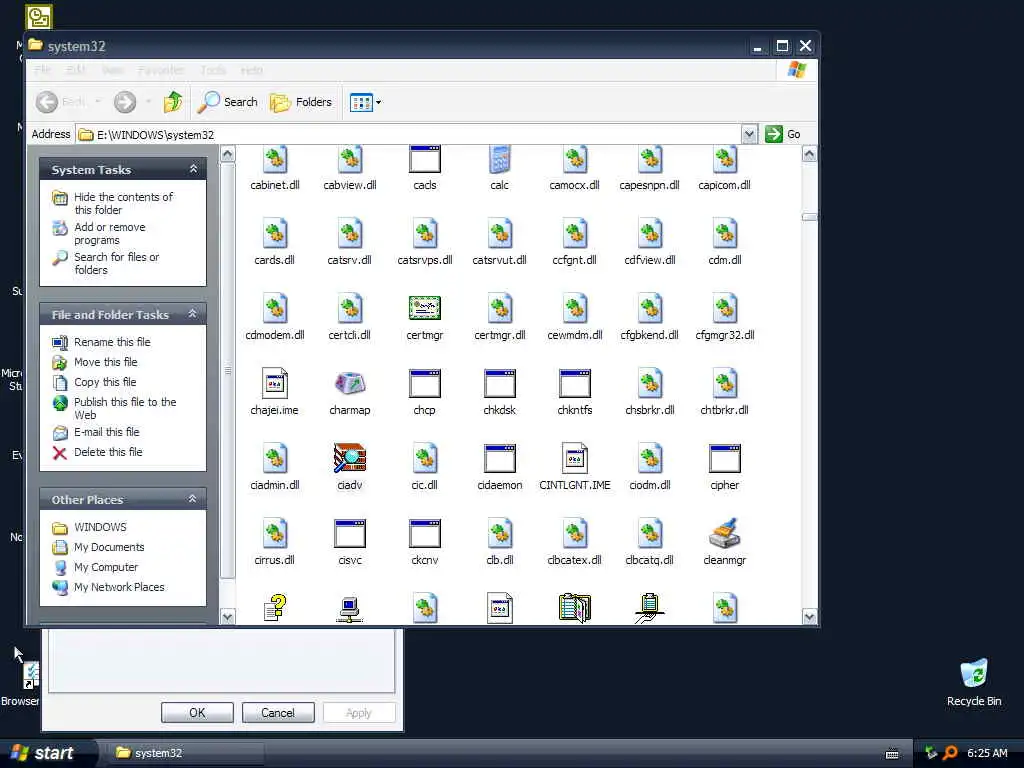
Task: Click the address bar path field
Action: pyautogui.click(x=409, y=135)
